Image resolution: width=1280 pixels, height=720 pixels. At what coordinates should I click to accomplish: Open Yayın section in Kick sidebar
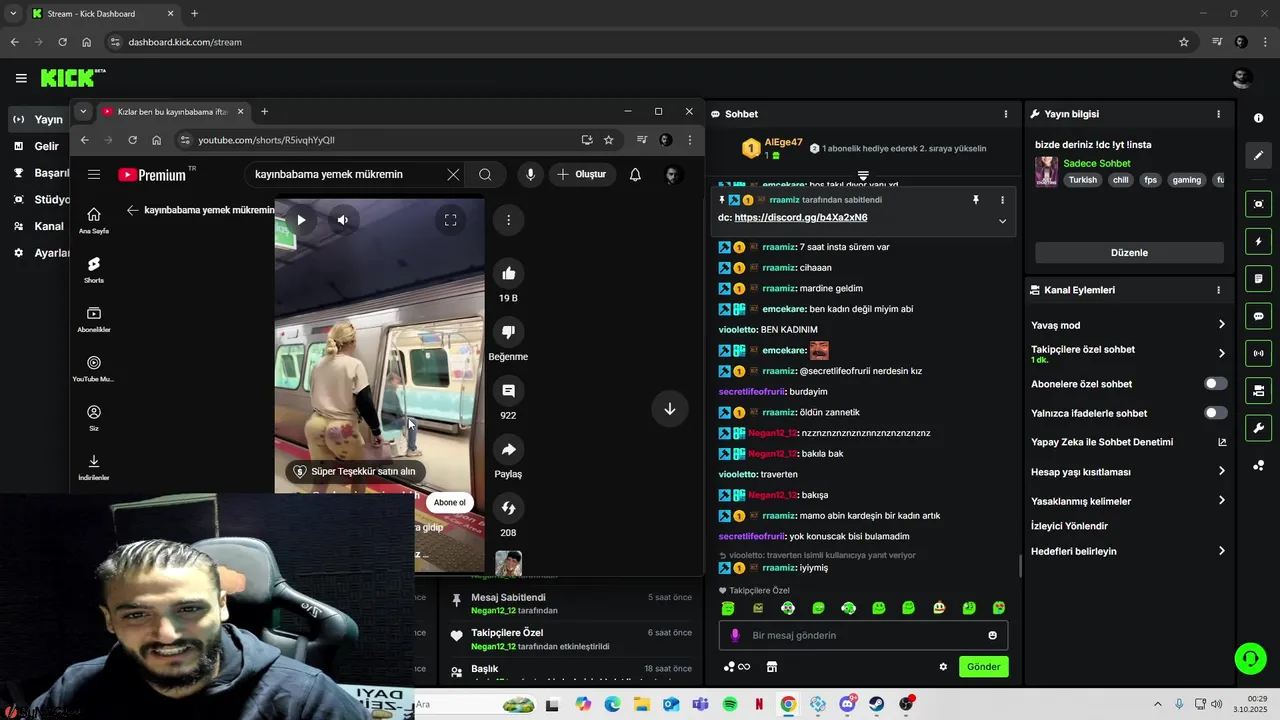(40, 119)
